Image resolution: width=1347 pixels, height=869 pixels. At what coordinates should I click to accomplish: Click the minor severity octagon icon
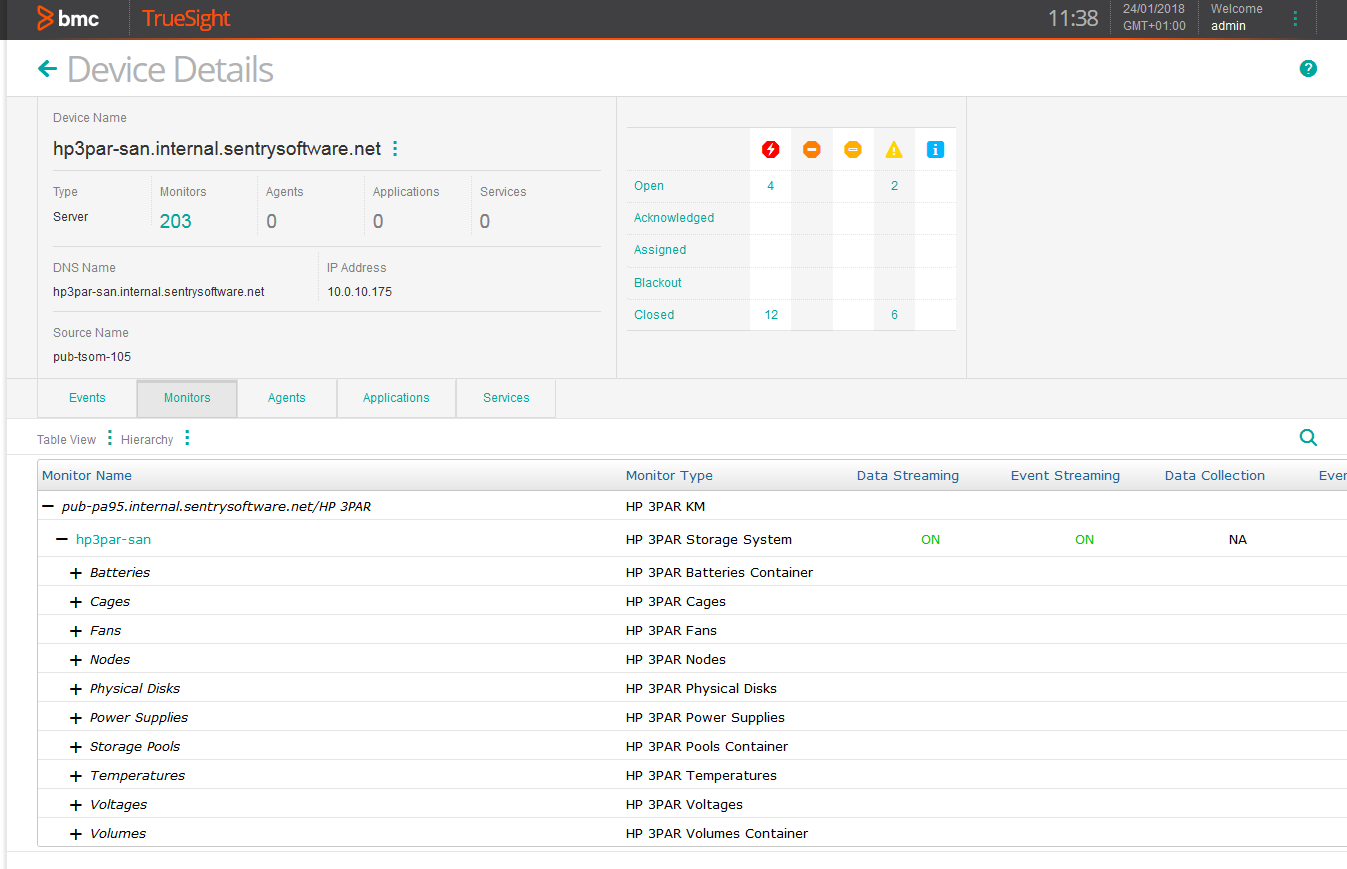852,149
